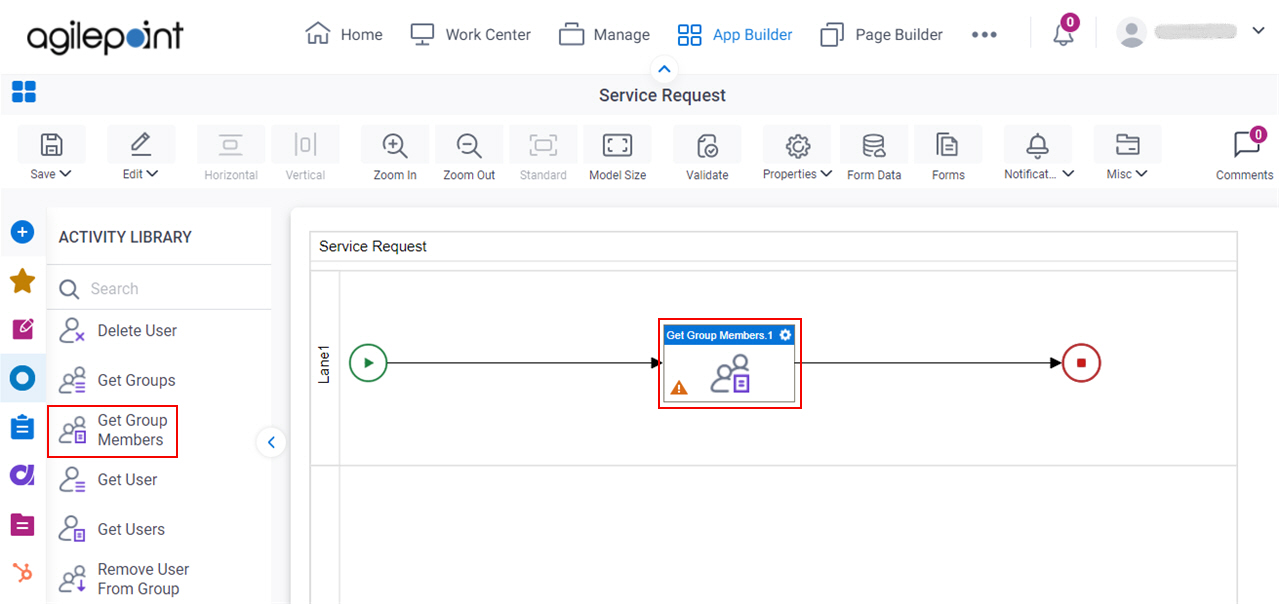Open the notifications bell

tap(1064, 33)
